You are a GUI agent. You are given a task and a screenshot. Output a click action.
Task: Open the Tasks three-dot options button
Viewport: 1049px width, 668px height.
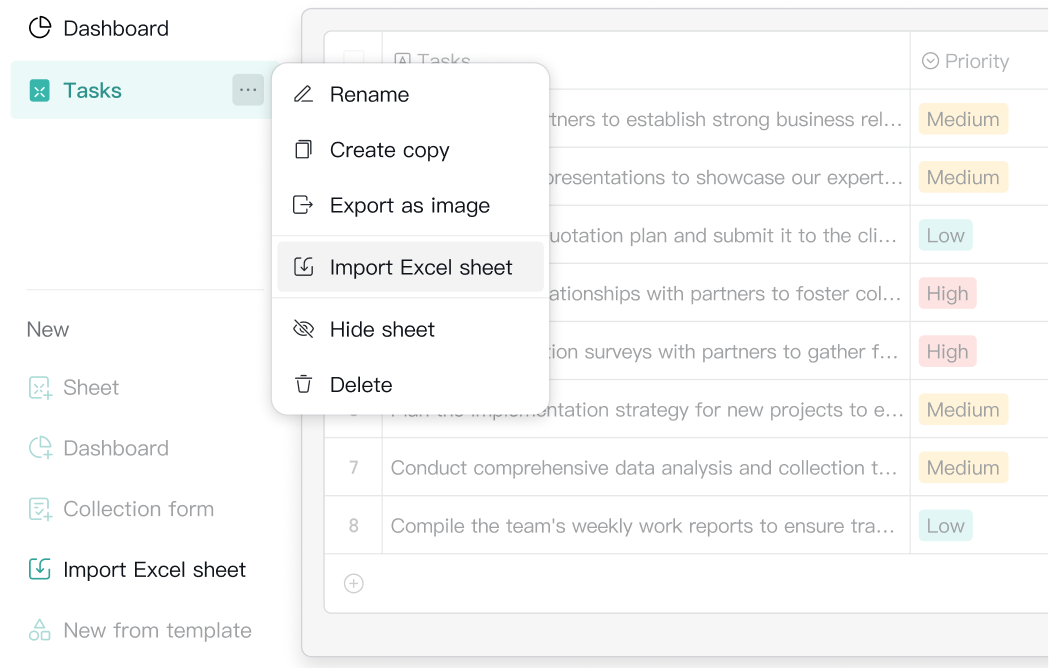pos(248,90)
